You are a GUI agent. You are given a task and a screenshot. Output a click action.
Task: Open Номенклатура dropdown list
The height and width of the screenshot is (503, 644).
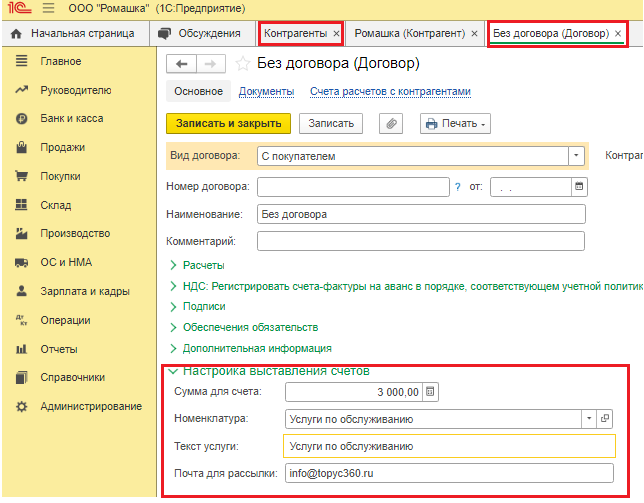coord(589,419)
